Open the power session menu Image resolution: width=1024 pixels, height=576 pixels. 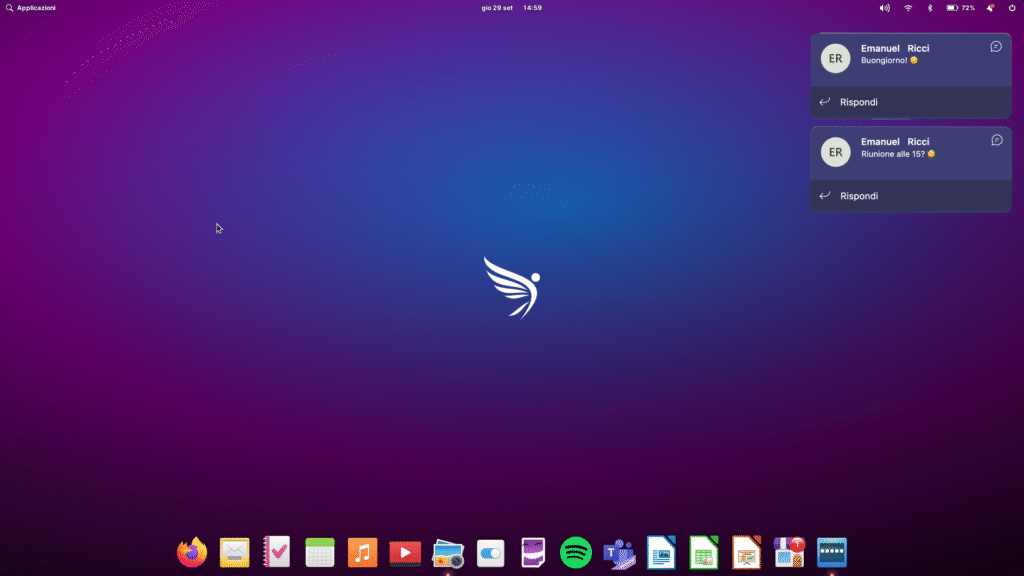click(x=1011, y=8)
